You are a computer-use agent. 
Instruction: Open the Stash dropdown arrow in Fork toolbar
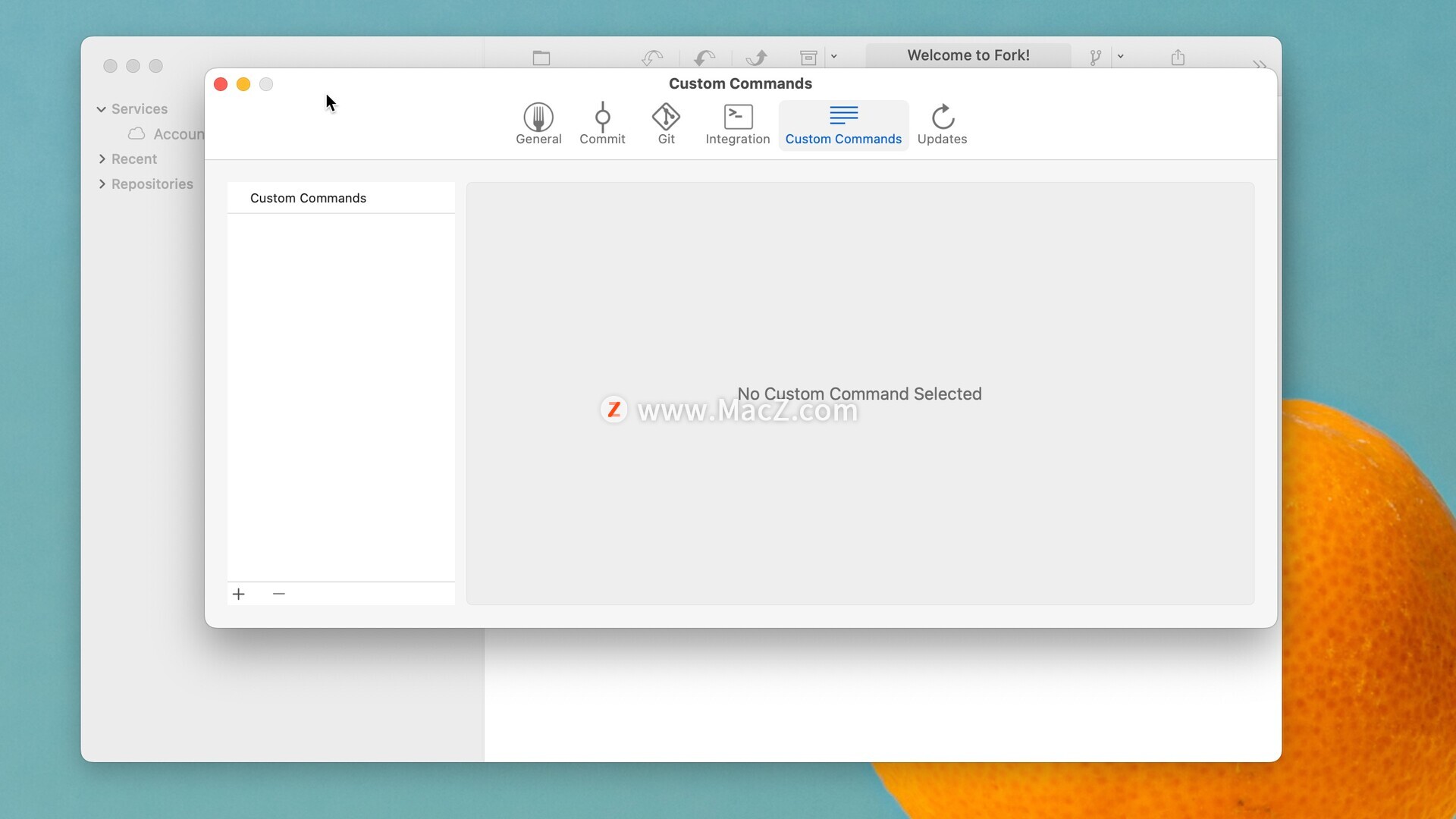(x=833, y=56)
